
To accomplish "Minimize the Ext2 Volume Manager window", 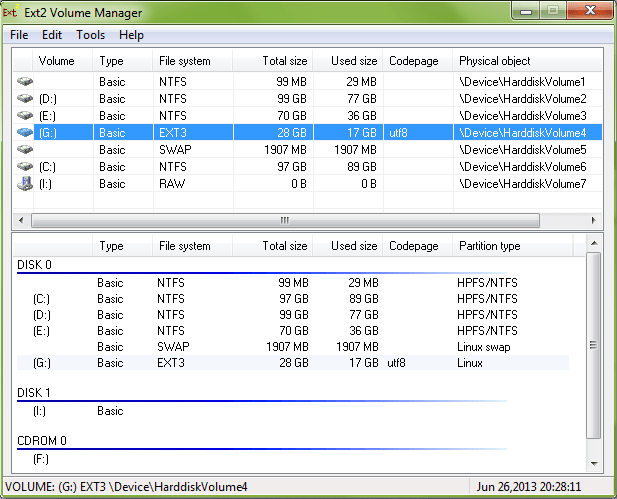I will pos(526,11).
